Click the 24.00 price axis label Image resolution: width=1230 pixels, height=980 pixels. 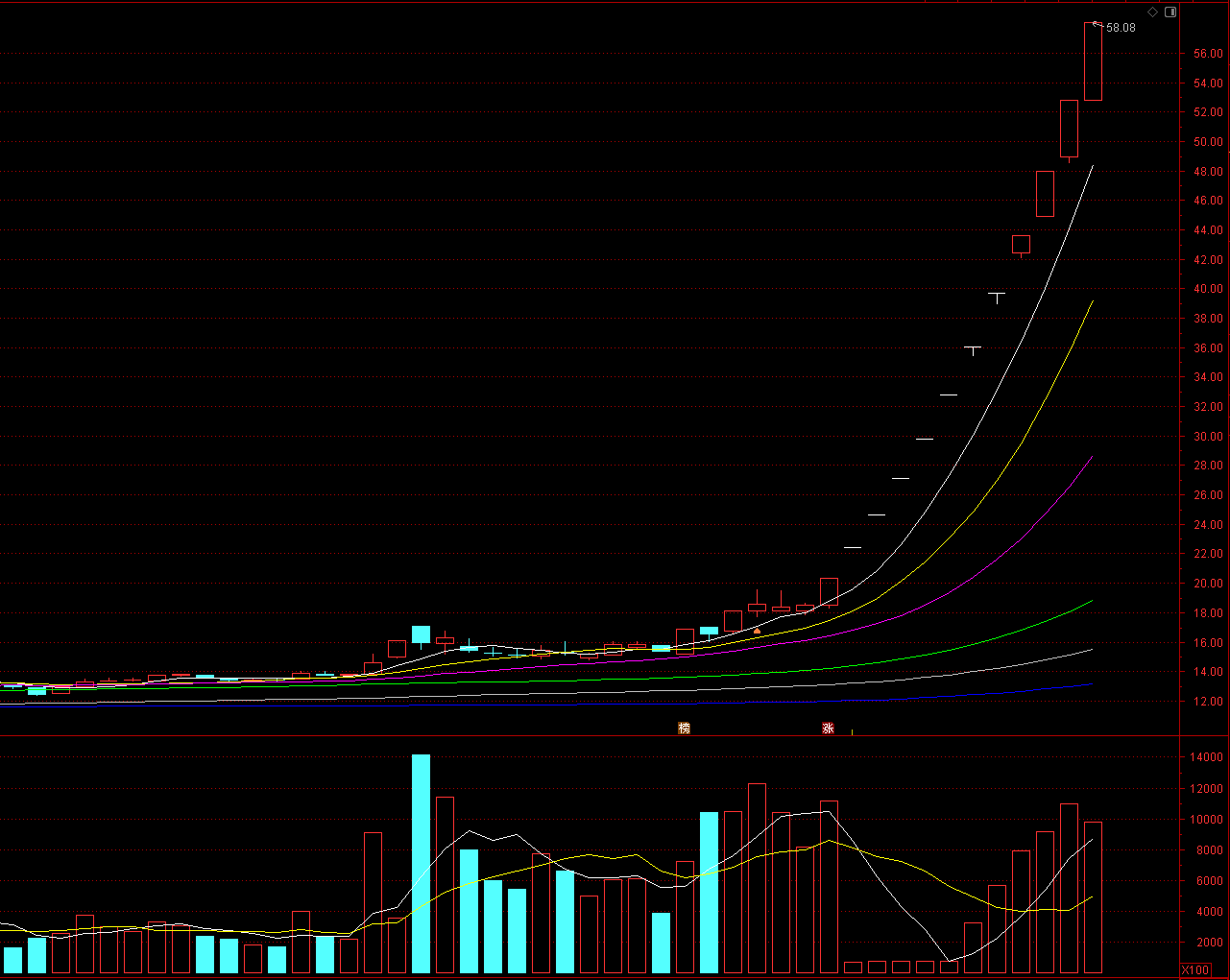click(x=1208, y=525)
